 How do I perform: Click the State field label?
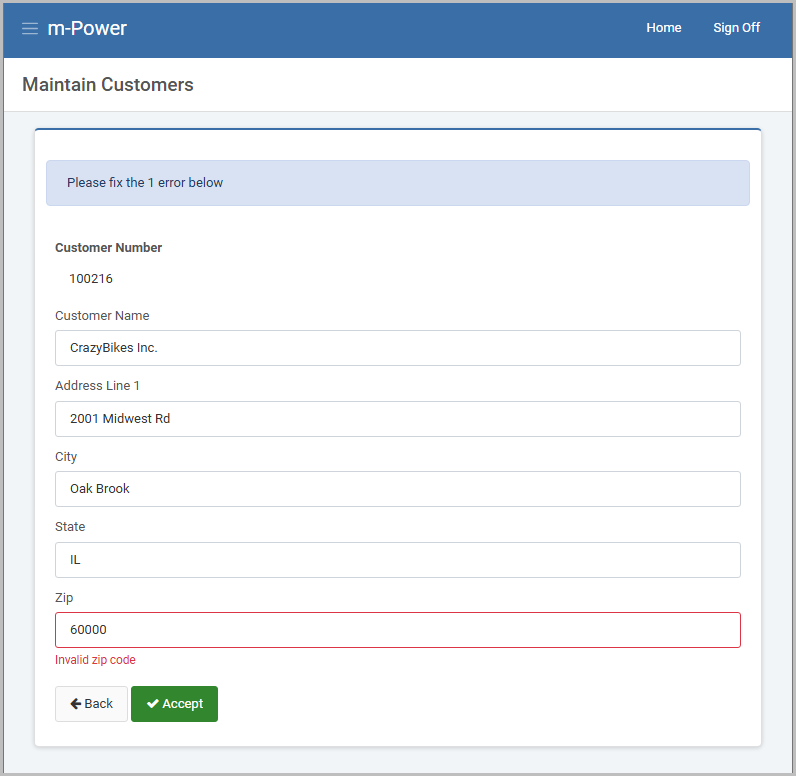coord(70,527)
